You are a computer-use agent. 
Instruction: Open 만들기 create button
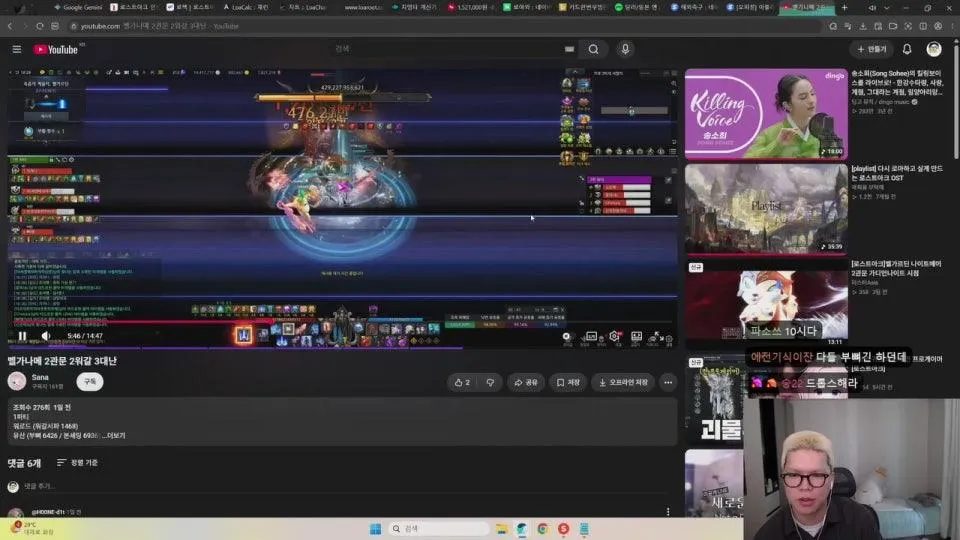872,49
